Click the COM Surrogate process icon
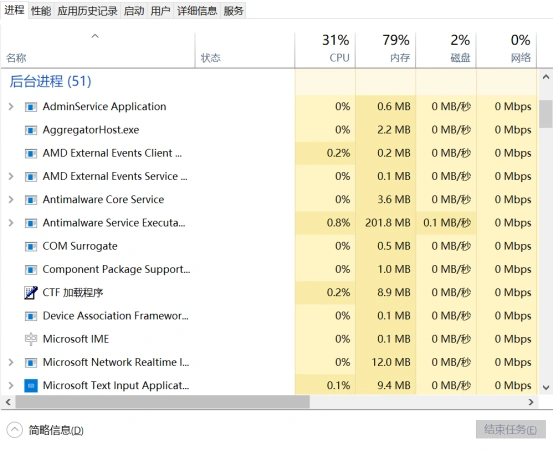 click(x=31, y=246)
